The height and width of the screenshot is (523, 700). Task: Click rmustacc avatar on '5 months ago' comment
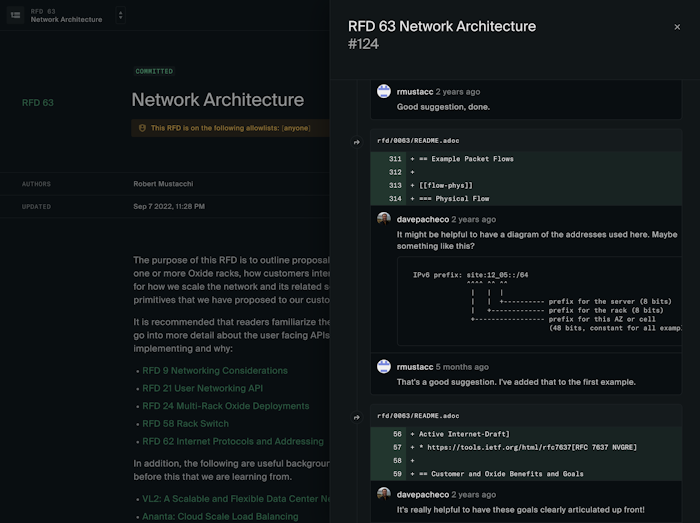click(383, 367)
